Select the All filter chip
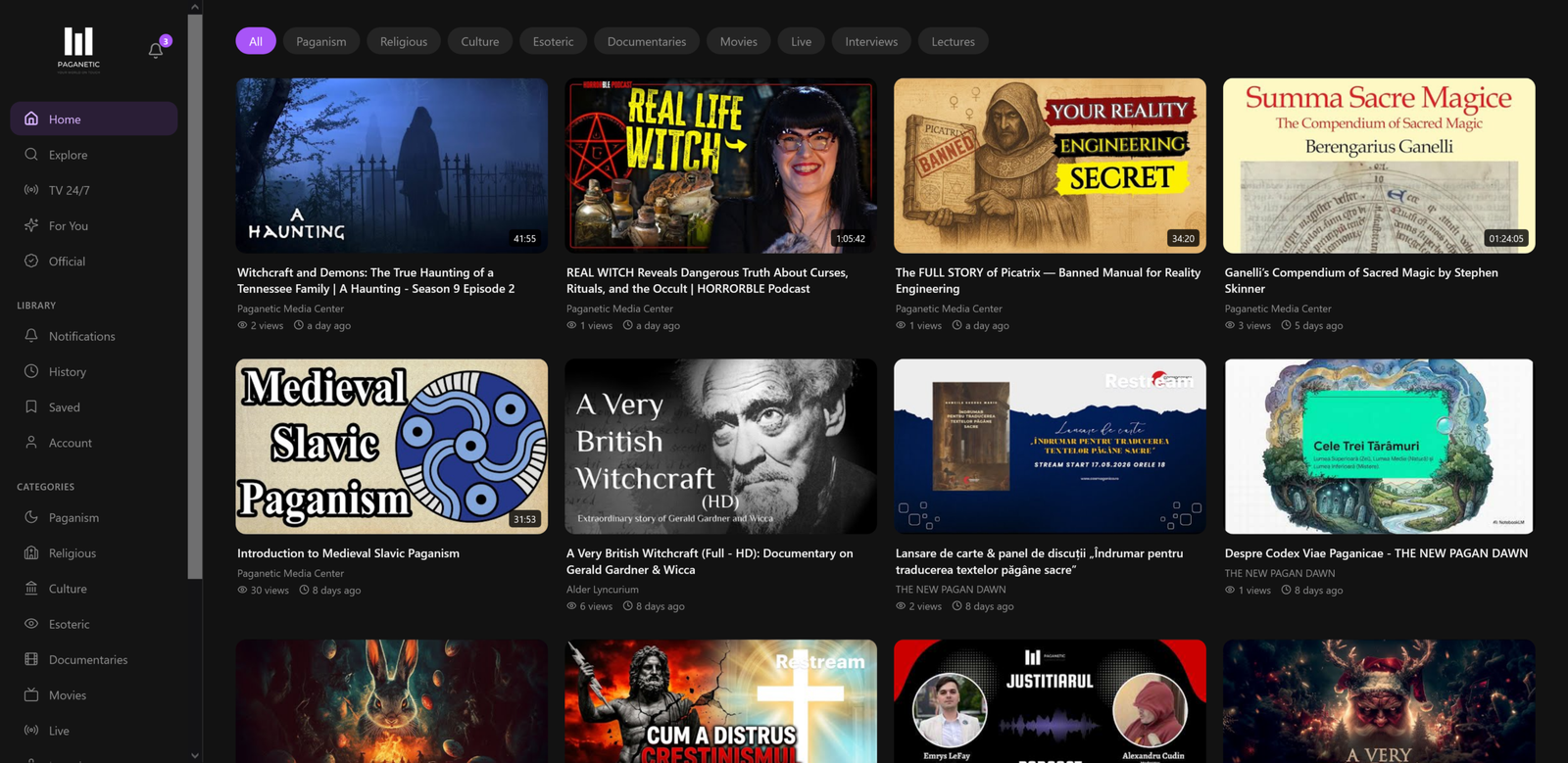The image size is (1568, 763). pyautogui.click(x=256, y=41)
